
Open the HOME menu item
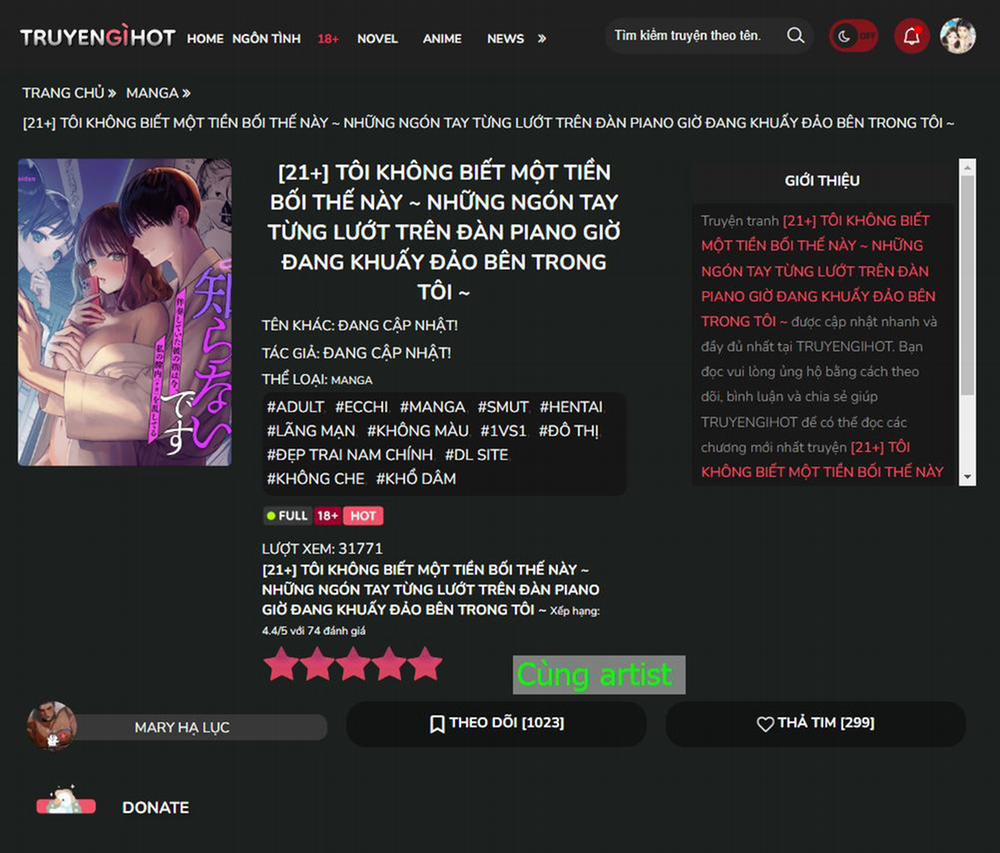[205, 39]
